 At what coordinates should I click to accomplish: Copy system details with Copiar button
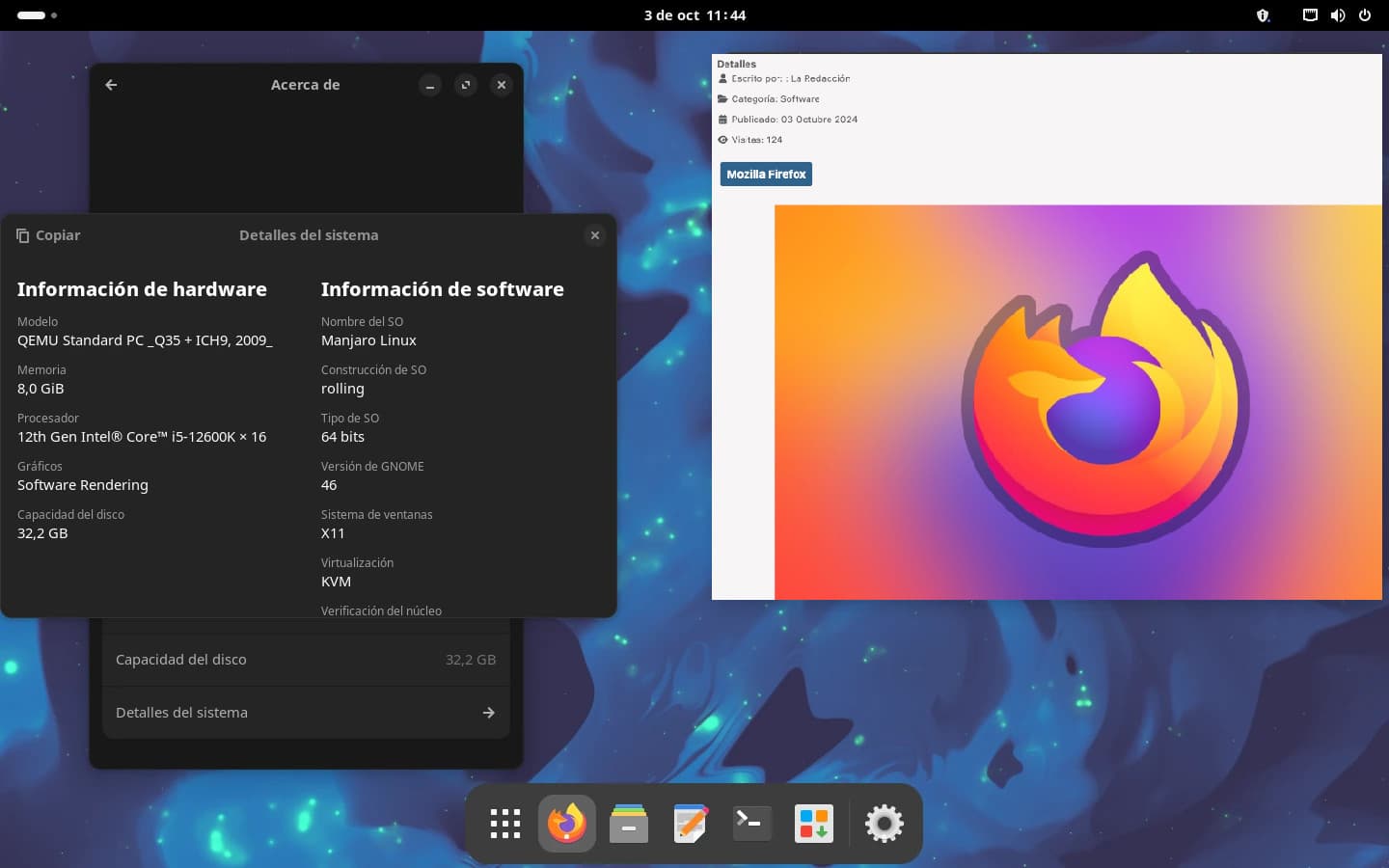click(48, 235)
